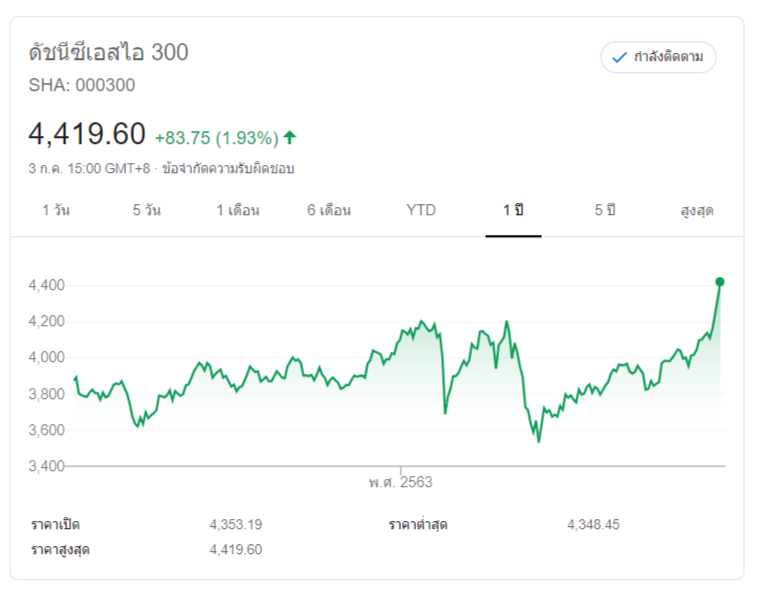The width and height of the screenshot is (760, 593).
Task: Click the ราคาต่ำสุด low value 4,348.45
Action: coord(593,524)
